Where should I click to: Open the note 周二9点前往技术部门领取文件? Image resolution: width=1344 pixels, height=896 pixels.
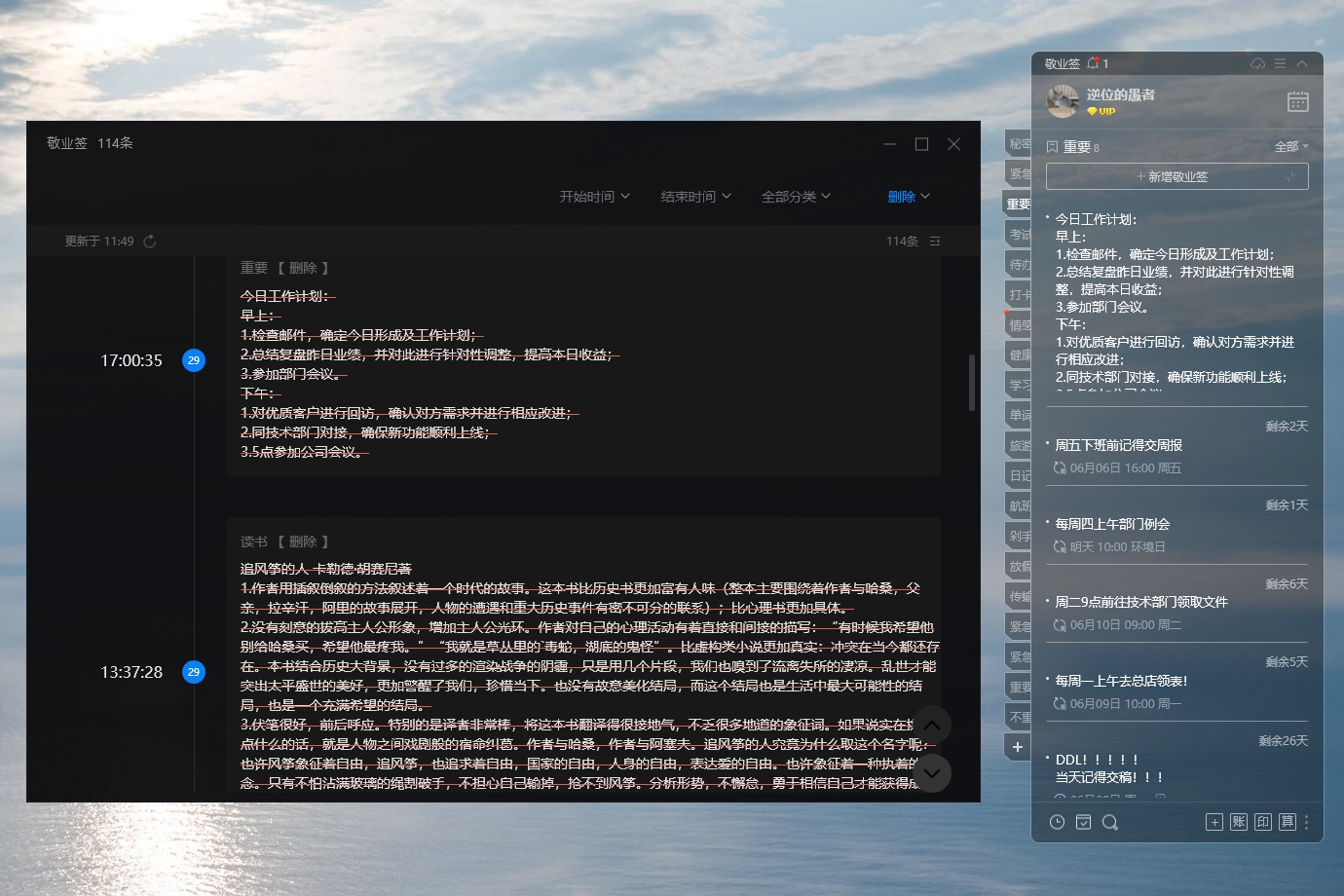[x=1141, y=602]
